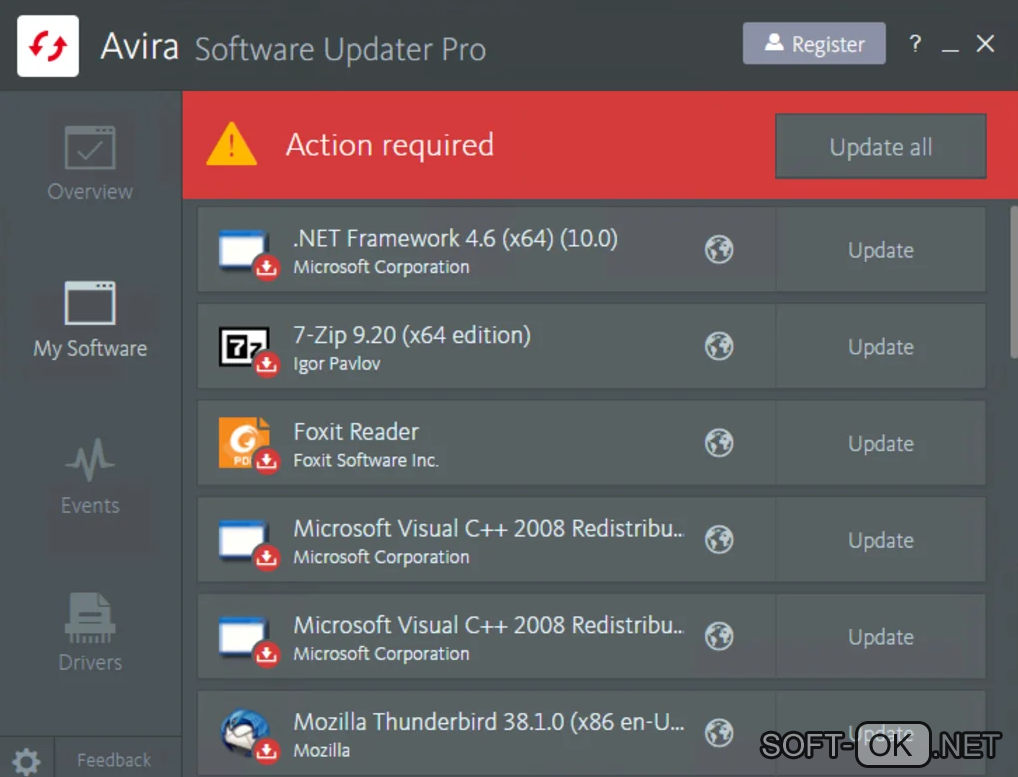Update .NET Framework 4.6 (x64)

click(x=880, y=250)
